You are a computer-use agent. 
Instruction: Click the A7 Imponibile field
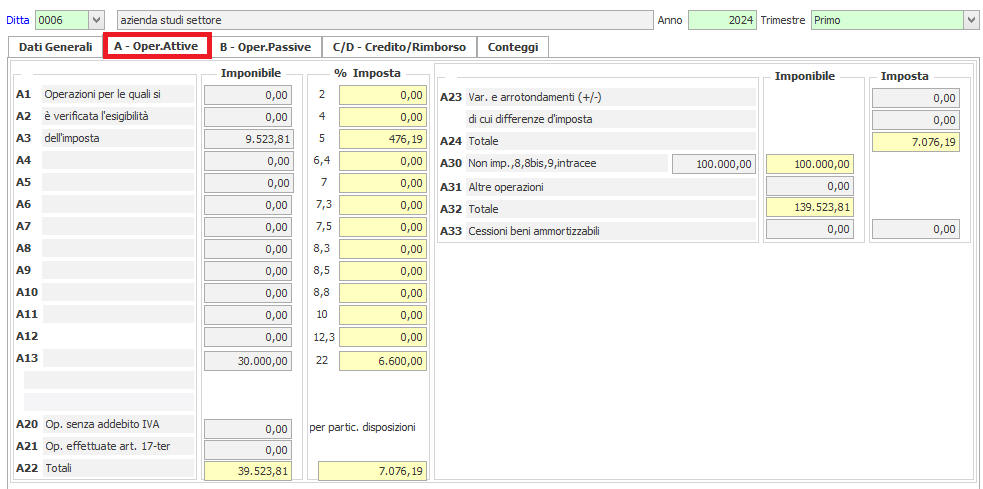pos(248,227)
